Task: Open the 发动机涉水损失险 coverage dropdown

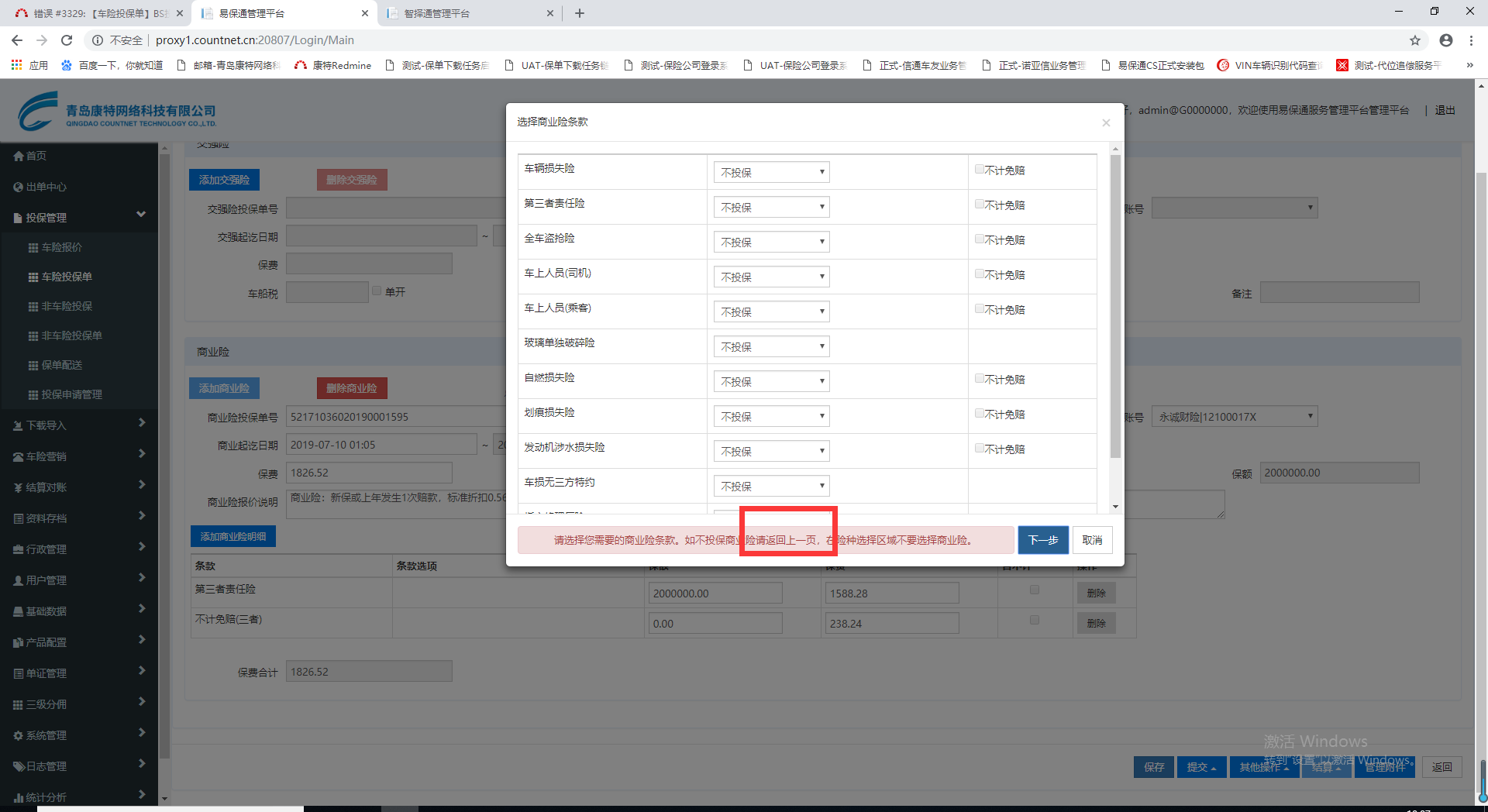Action: [x=771, y=451]
